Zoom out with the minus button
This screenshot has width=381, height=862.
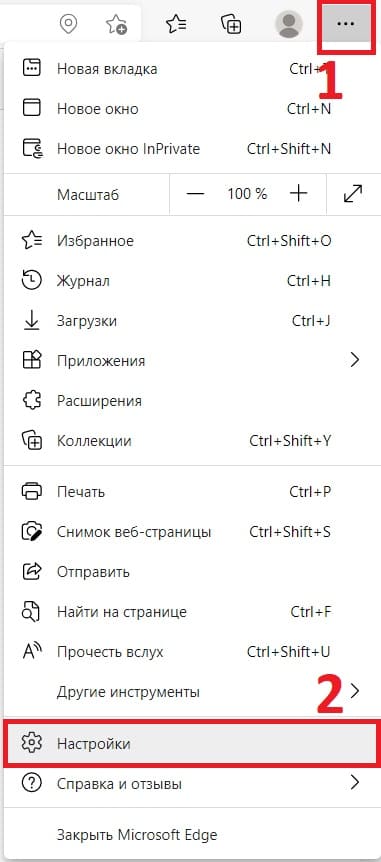[x=195, y=194]
